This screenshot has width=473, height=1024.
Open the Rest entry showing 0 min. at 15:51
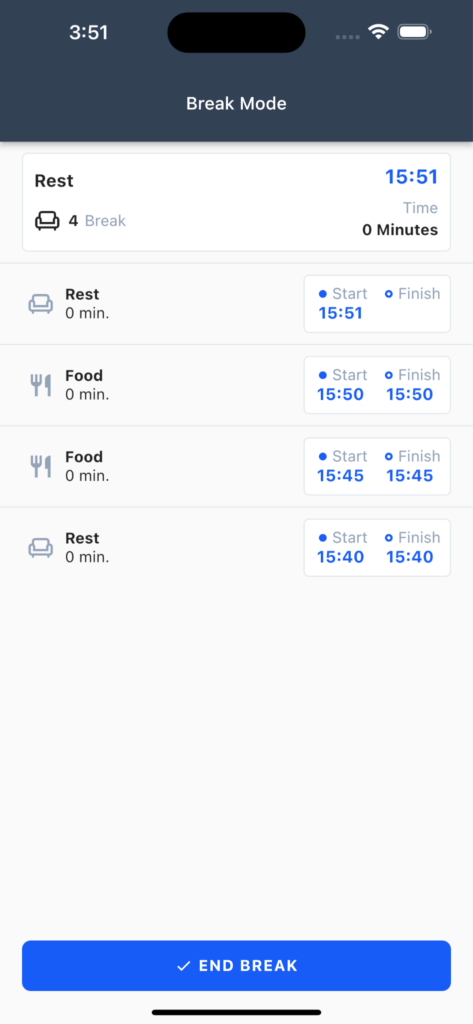pyautogui.click(x=236, y=304)
